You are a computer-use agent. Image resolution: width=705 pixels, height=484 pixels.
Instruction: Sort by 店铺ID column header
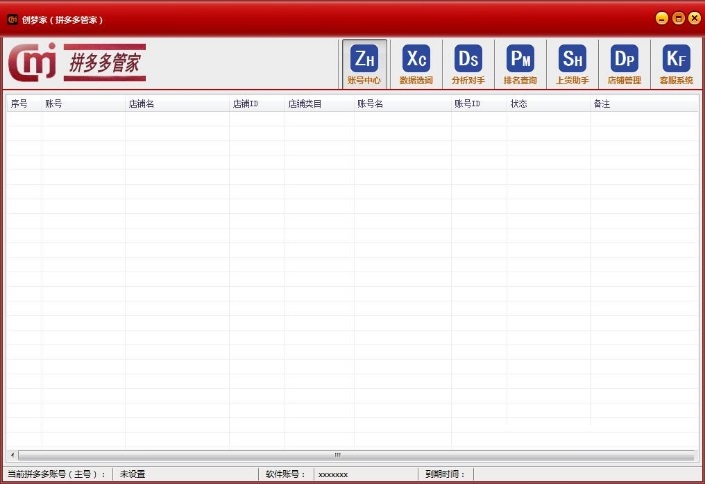(257, 104)
